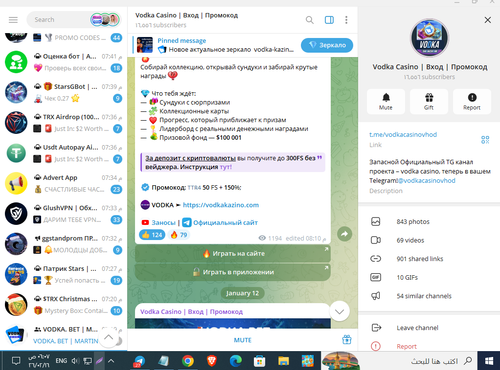Jump to latest messages down-arrow button
Screen dimensions: 500x370
[x=339, y=311]
